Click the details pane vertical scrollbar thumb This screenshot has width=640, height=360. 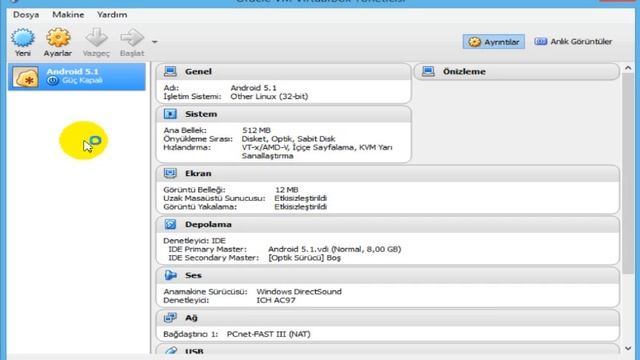point(628,173)
